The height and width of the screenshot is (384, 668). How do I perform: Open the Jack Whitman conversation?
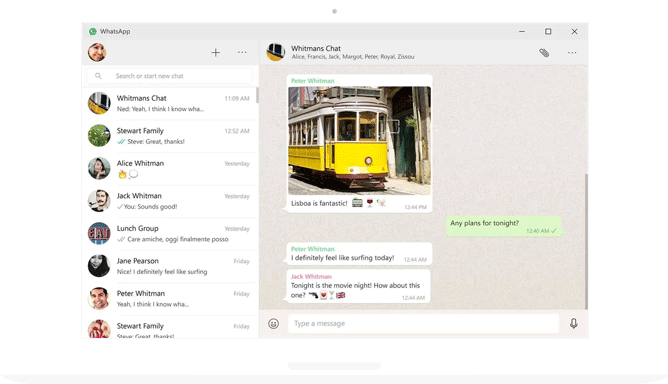point(170,201)
